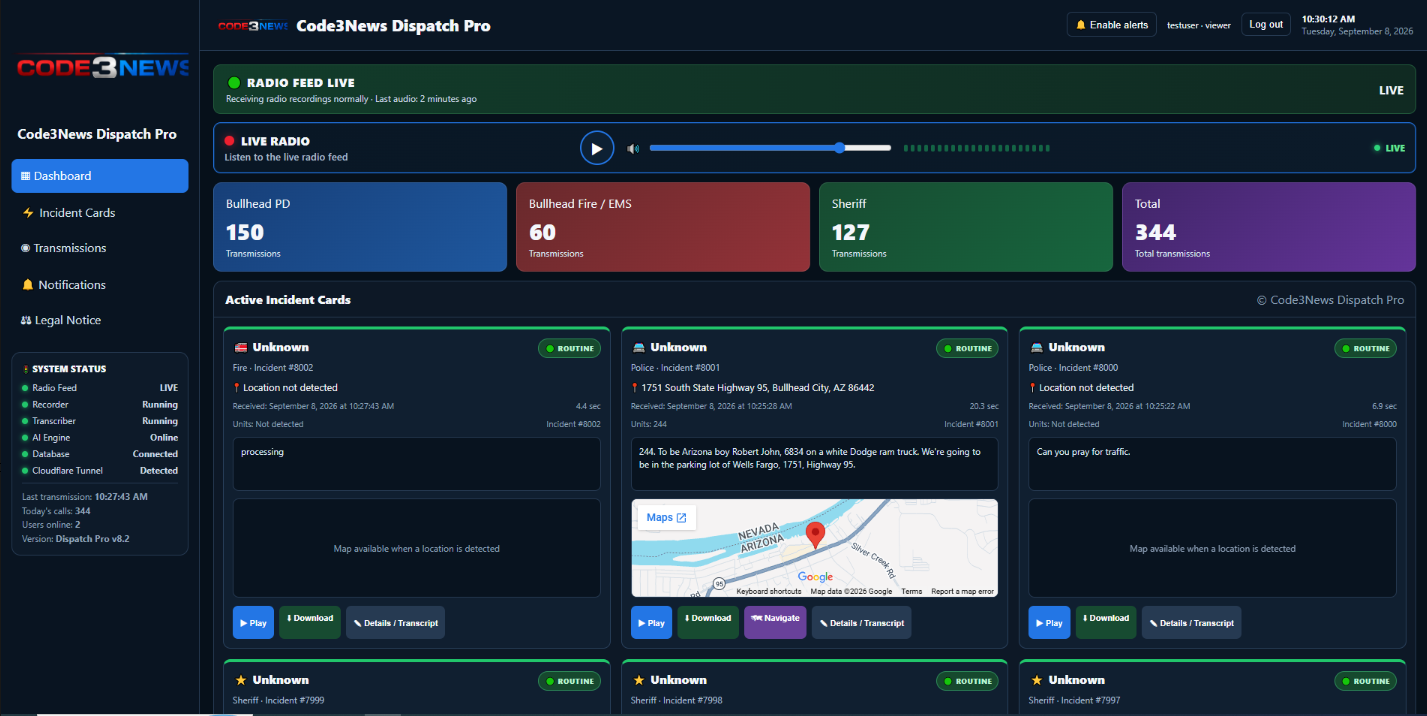Image resolution: width=1427 pixels, height=716 pixels.
Task: Navigate to Incident #8001 location
Action: 775,622
